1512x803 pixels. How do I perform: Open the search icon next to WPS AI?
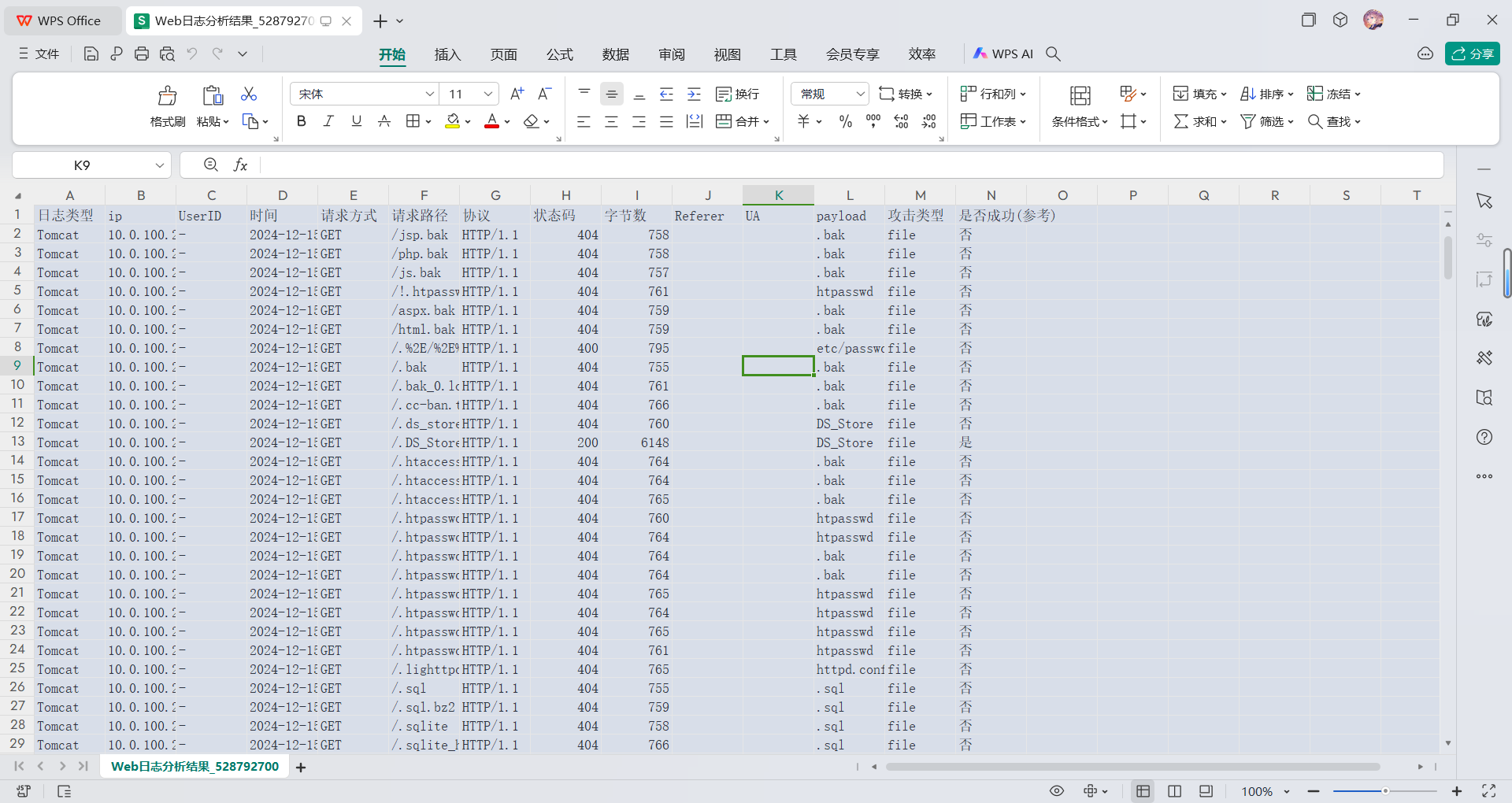(1053, 54)
